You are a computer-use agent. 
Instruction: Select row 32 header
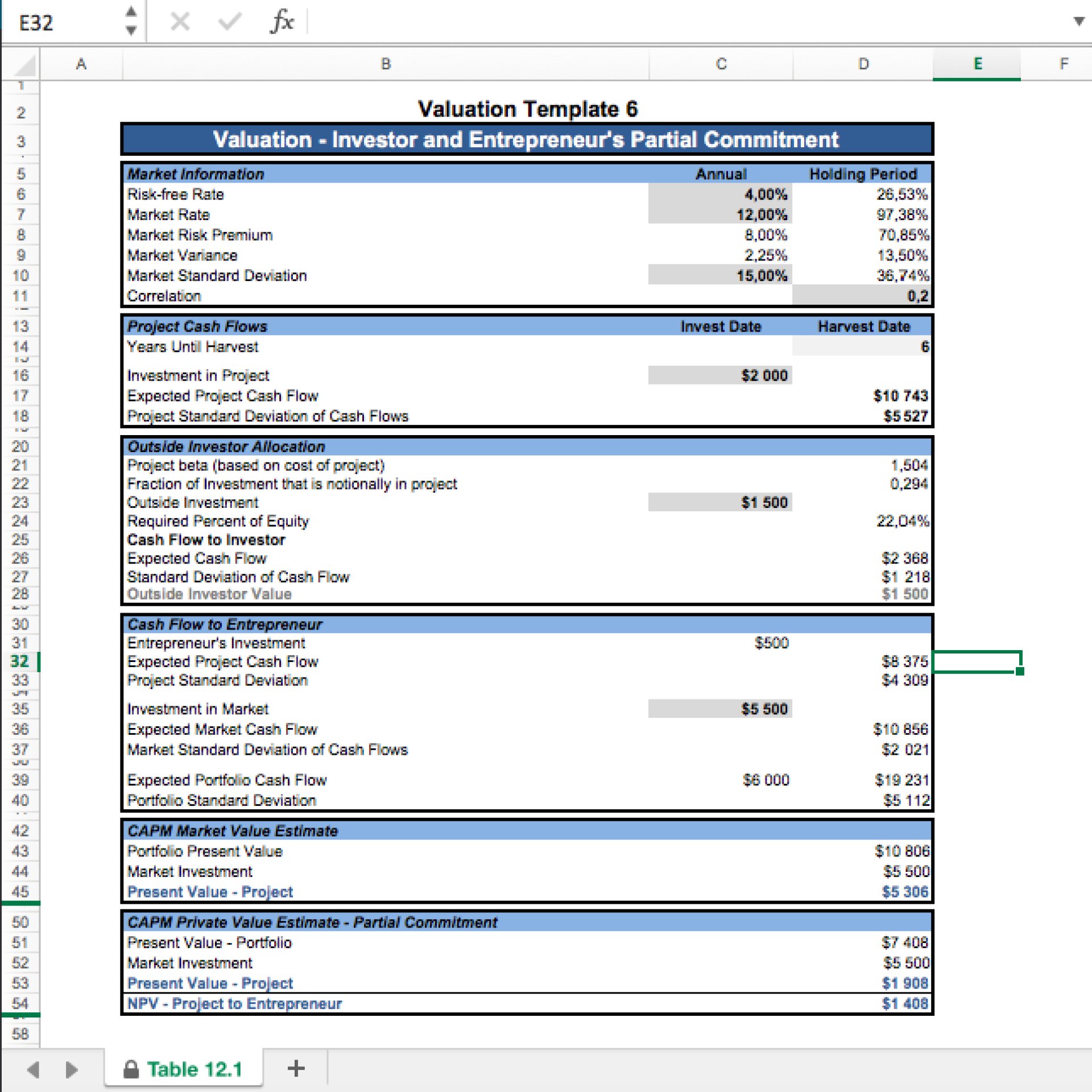coord(20,661)
